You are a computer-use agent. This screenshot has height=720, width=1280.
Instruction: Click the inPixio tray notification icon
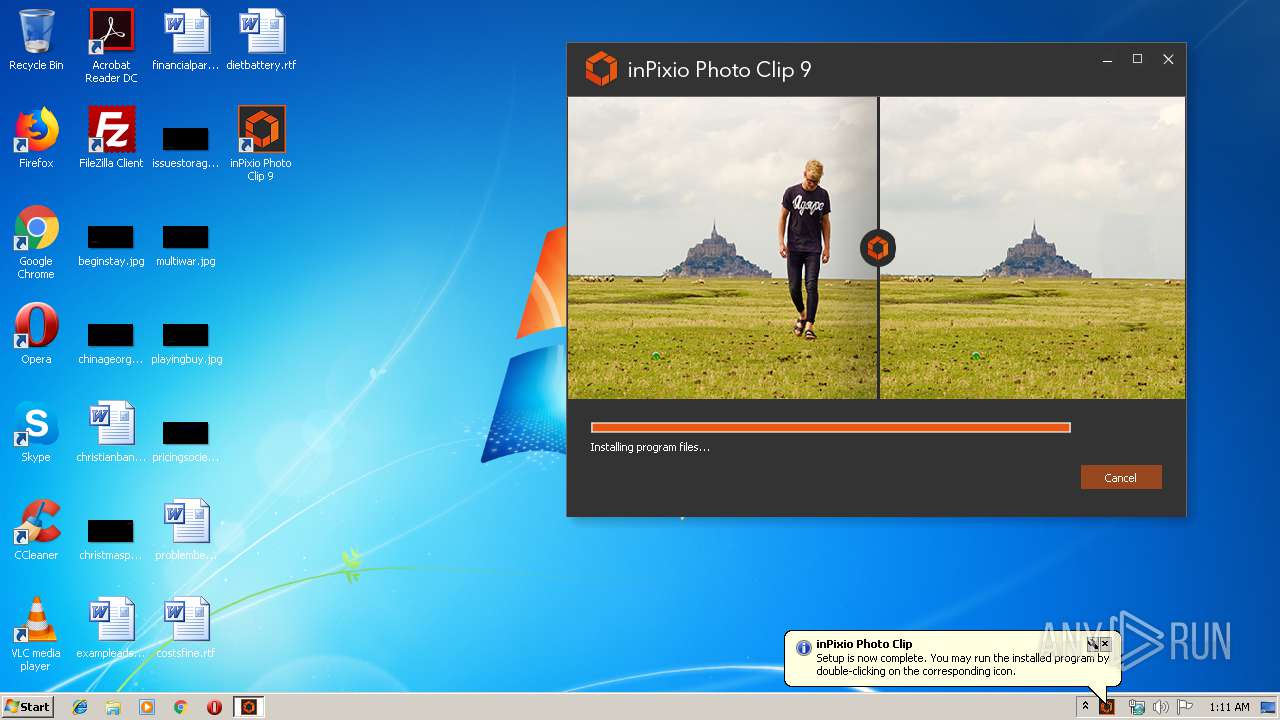1106,707
